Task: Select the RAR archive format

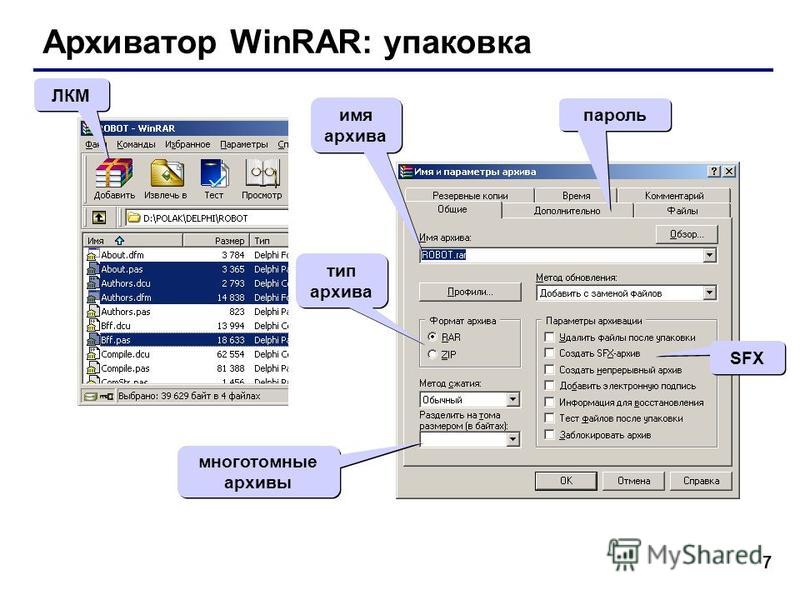Action: click(433, 337)
